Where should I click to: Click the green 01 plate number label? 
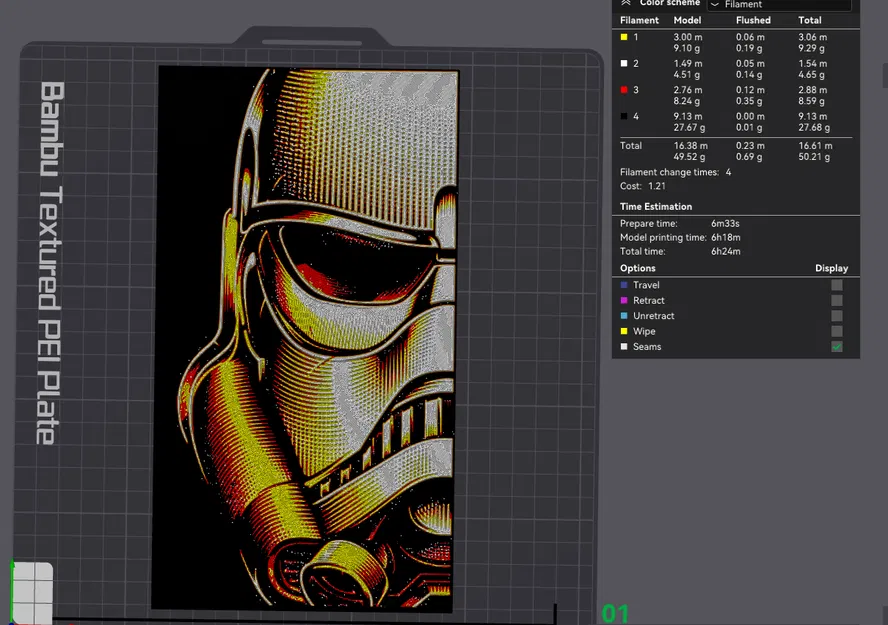(x=615, y=610)
